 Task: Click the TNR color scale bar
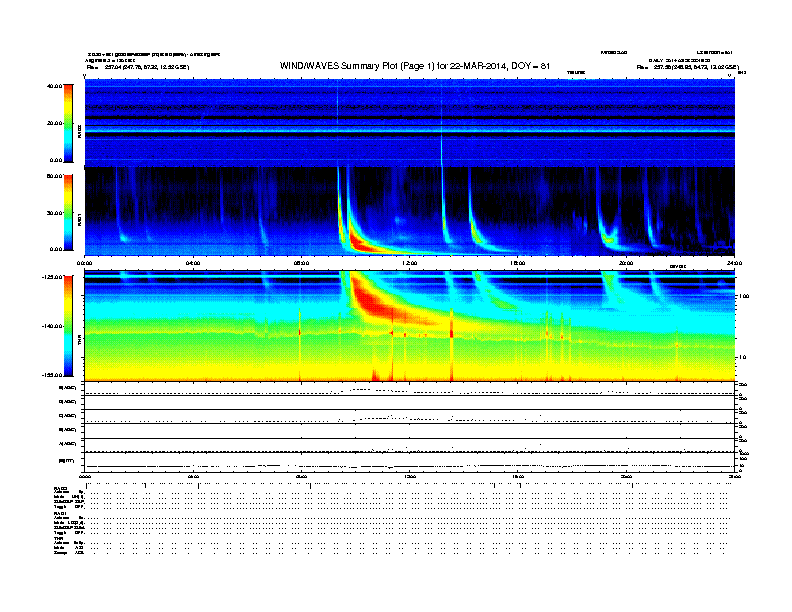point(68,326)
